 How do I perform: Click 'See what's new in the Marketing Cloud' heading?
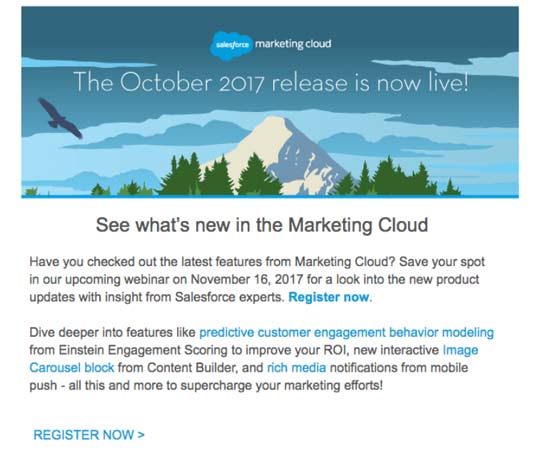click(x=262, y=225)
